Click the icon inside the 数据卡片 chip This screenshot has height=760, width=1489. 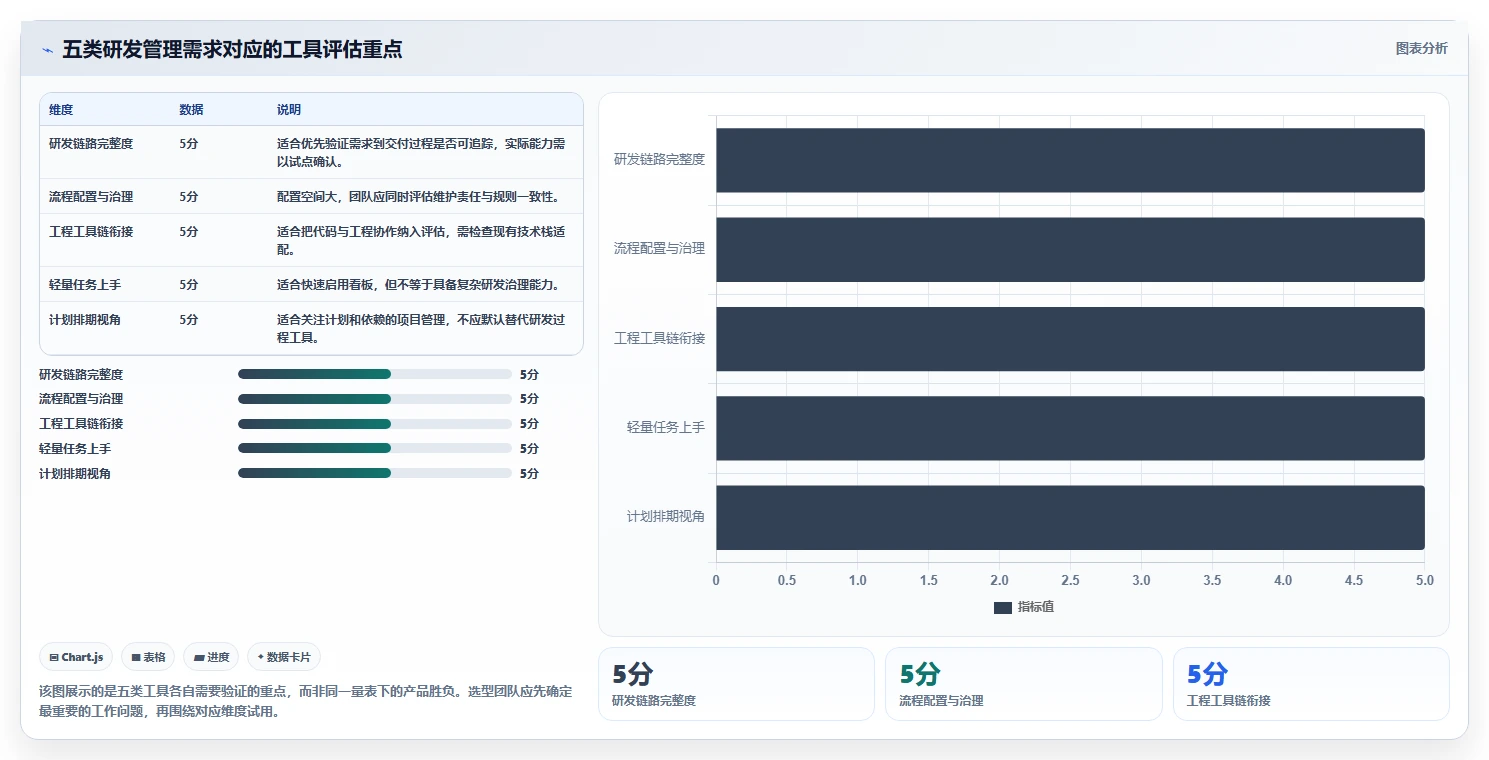261,657
